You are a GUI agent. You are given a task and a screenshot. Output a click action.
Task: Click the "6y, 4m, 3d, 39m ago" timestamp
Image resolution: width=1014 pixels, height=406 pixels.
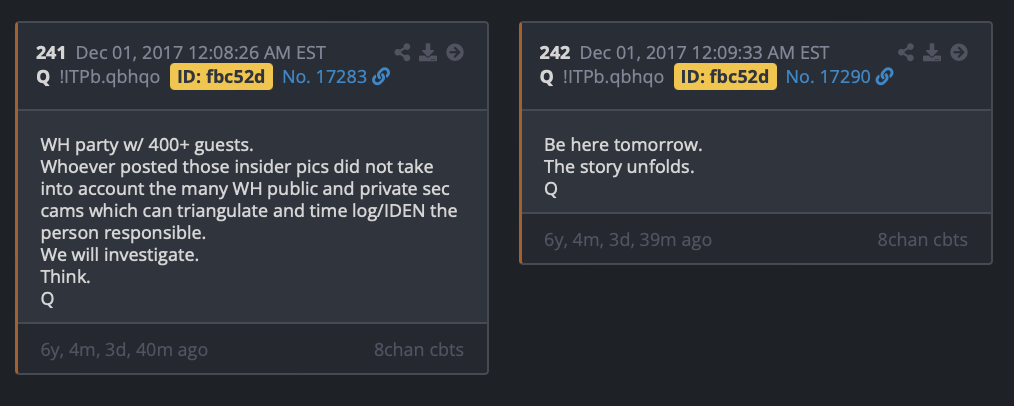[x=628, y=240]
